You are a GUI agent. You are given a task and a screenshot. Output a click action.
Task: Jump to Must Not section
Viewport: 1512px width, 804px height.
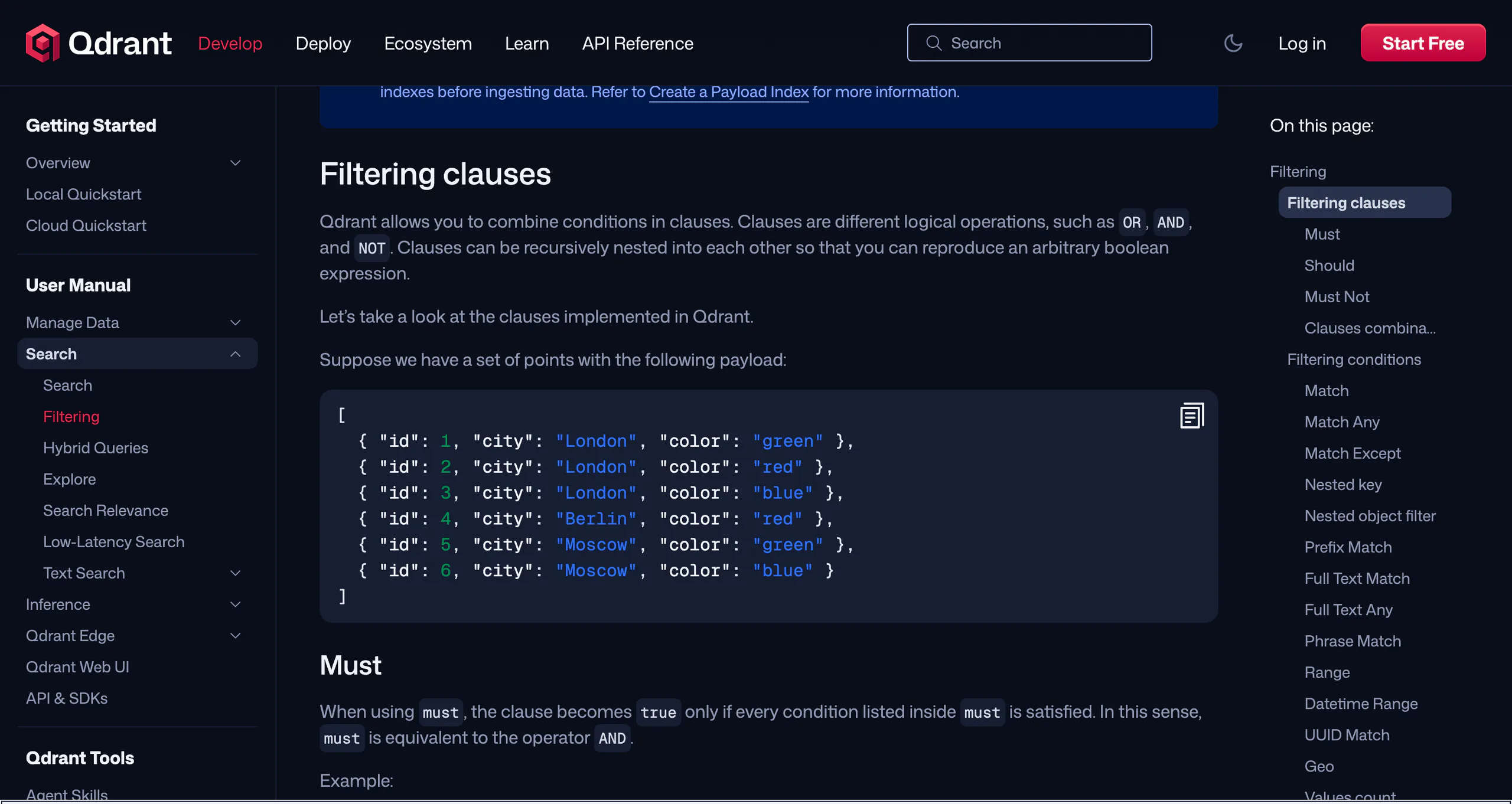1337,297
